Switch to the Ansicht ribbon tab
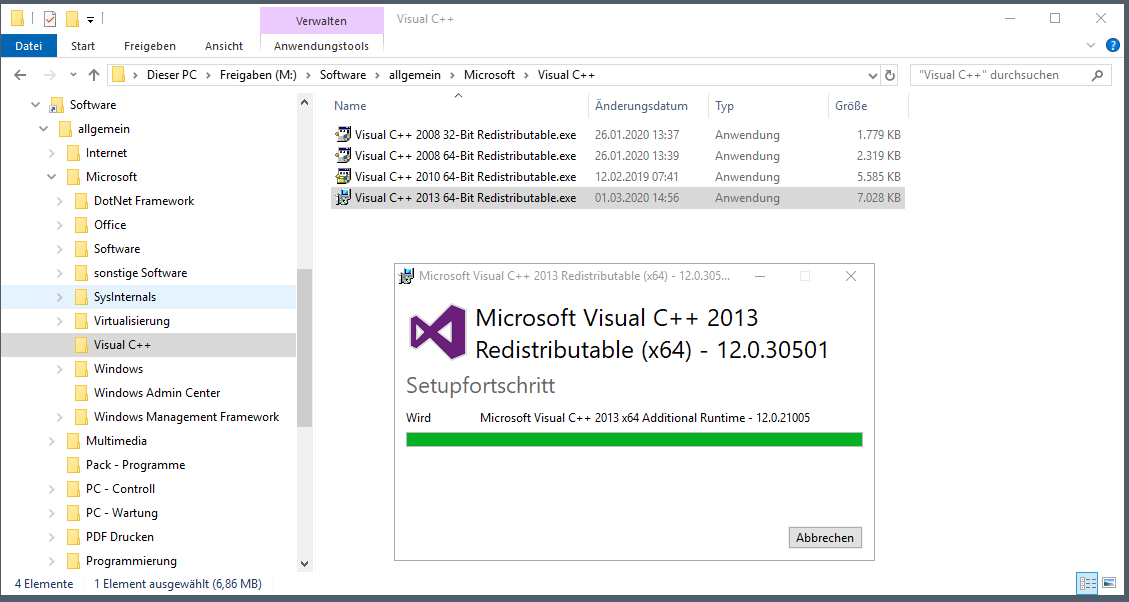Image resolution: width=1129 pixels, height=602 pixels. [224, 45]
